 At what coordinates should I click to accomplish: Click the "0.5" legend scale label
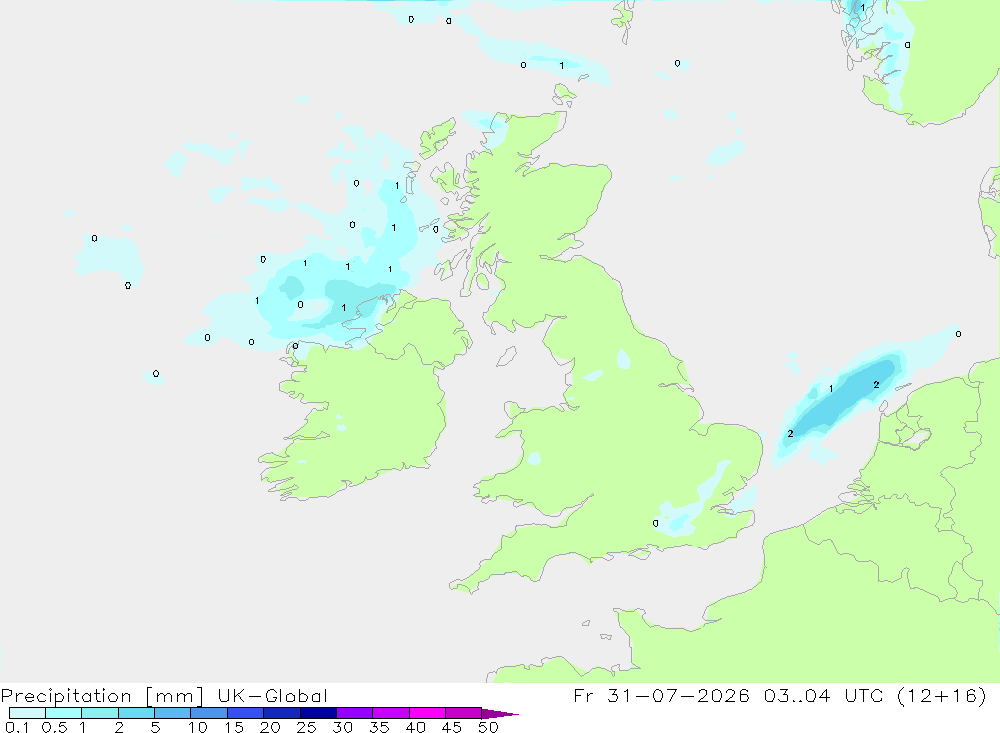[54, 727]
